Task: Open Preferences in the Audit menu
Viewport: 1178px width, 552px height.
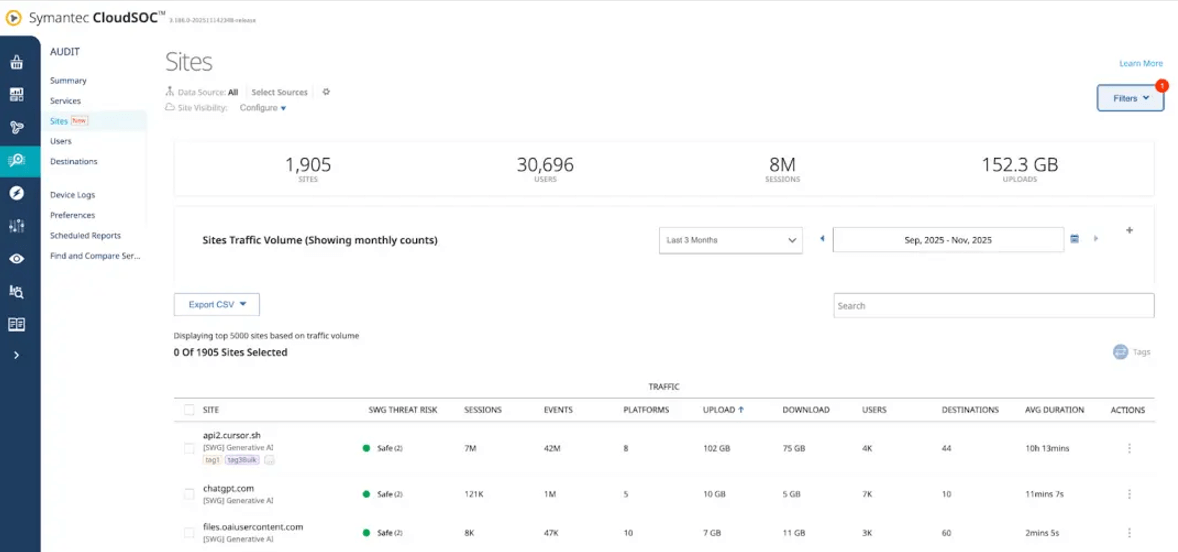Action: 72,215
